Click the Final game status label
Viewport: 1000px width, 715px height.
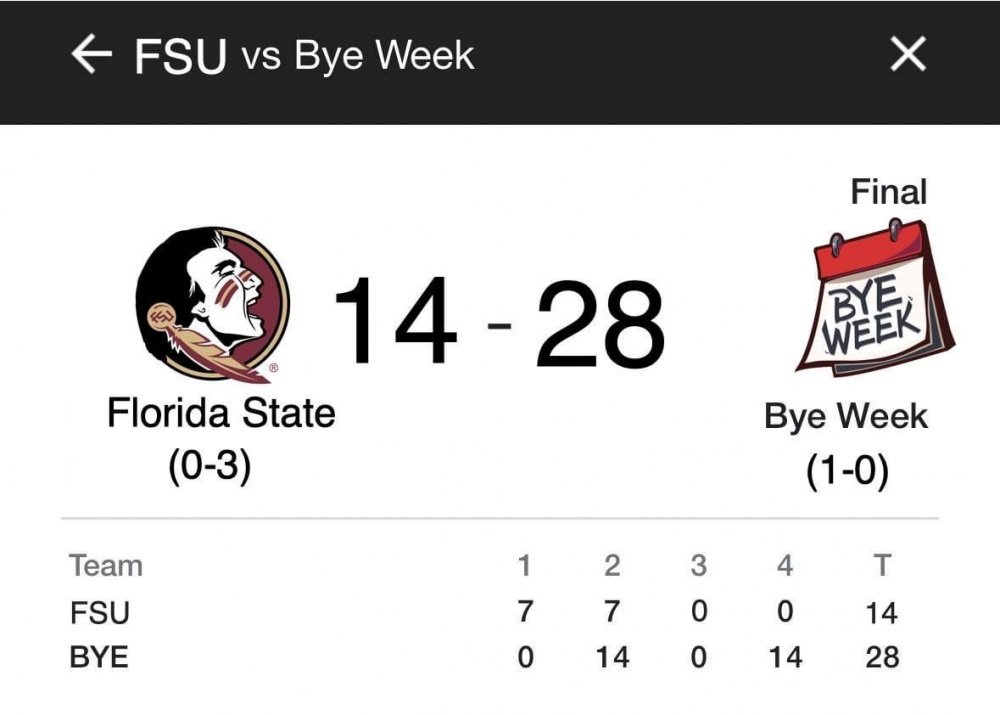pyautogui.click(x=888, y=191)
